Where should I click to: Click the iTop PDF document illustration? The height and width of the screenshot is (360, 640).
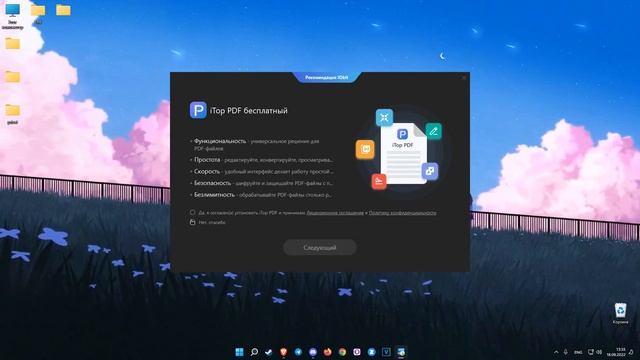click(403, 153)
